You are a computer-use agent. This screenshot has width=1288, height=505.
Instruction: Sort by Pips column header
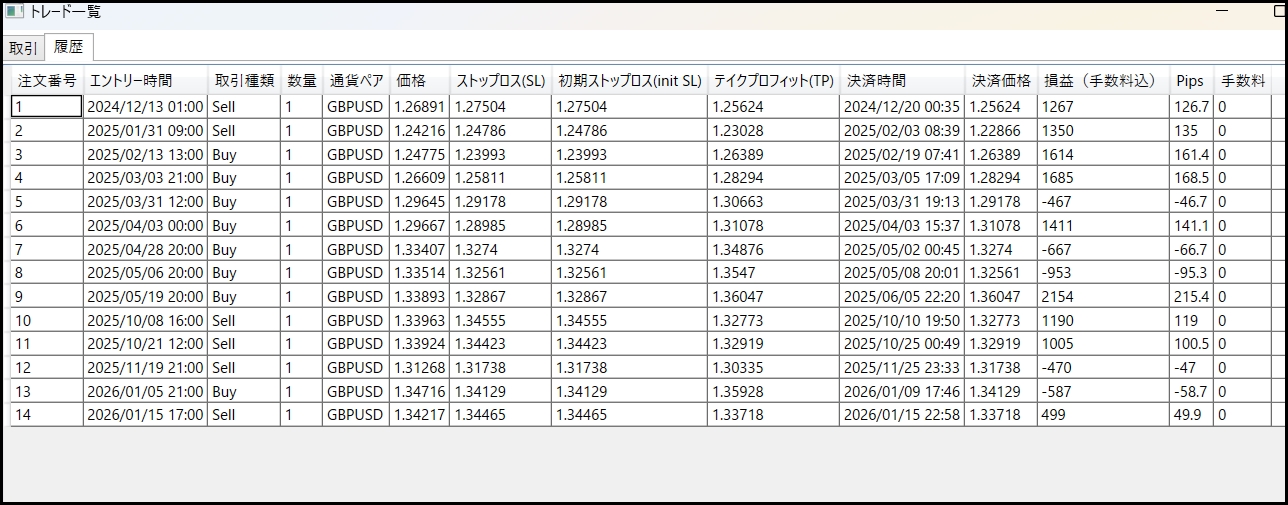[1189, 81]
